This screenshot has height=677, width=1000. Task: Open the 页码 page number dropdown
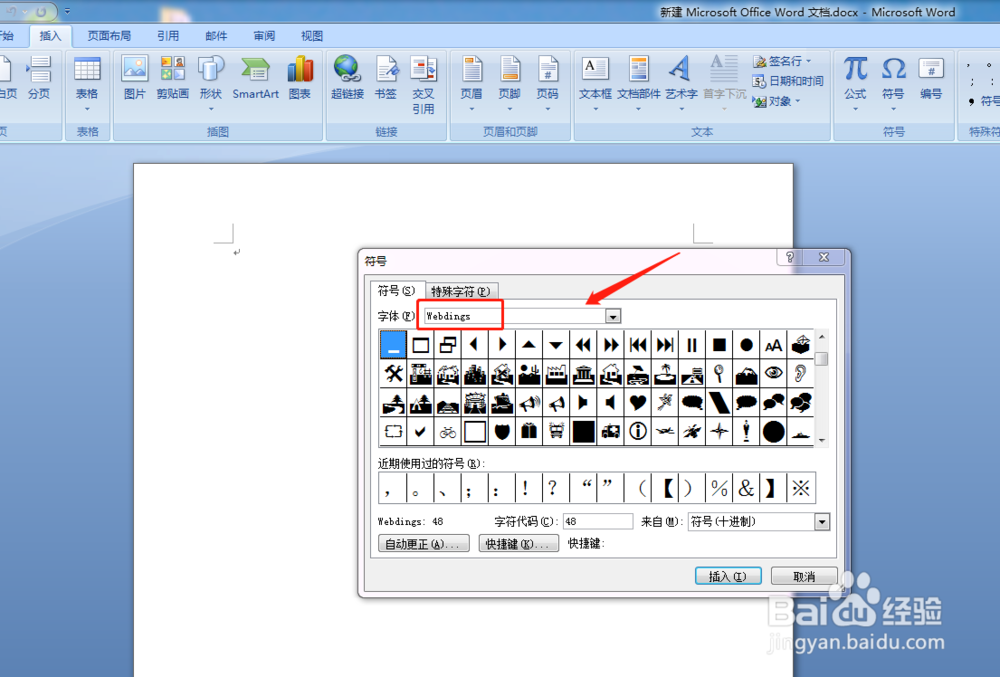547,83
